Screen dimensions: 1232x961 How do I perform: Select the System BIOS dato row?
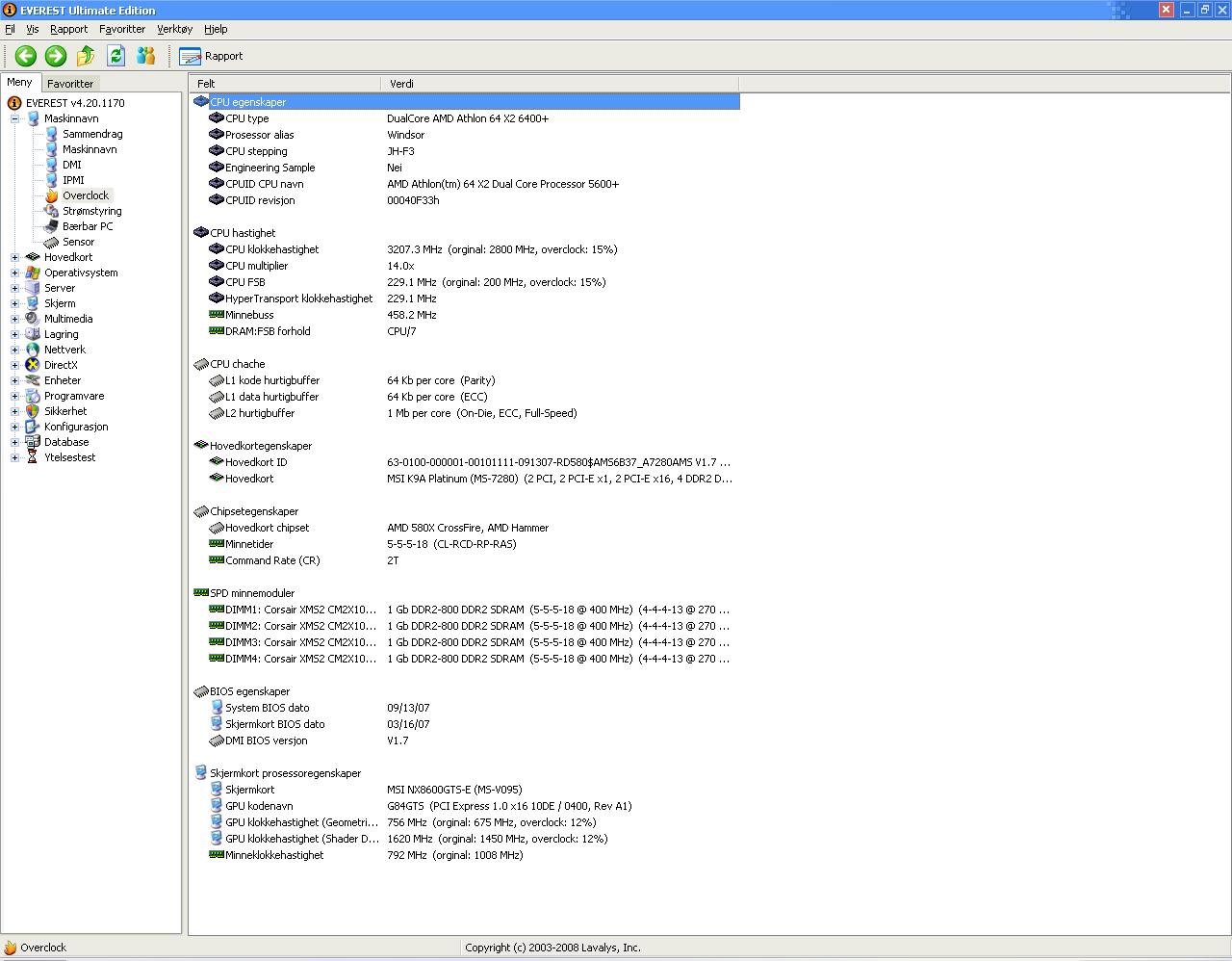point(465,708)
